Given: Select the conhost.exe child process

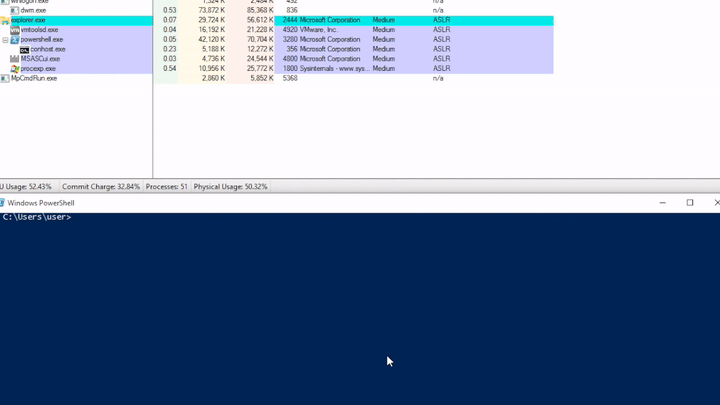Looking at the screenshot, I should pos(48,49).
